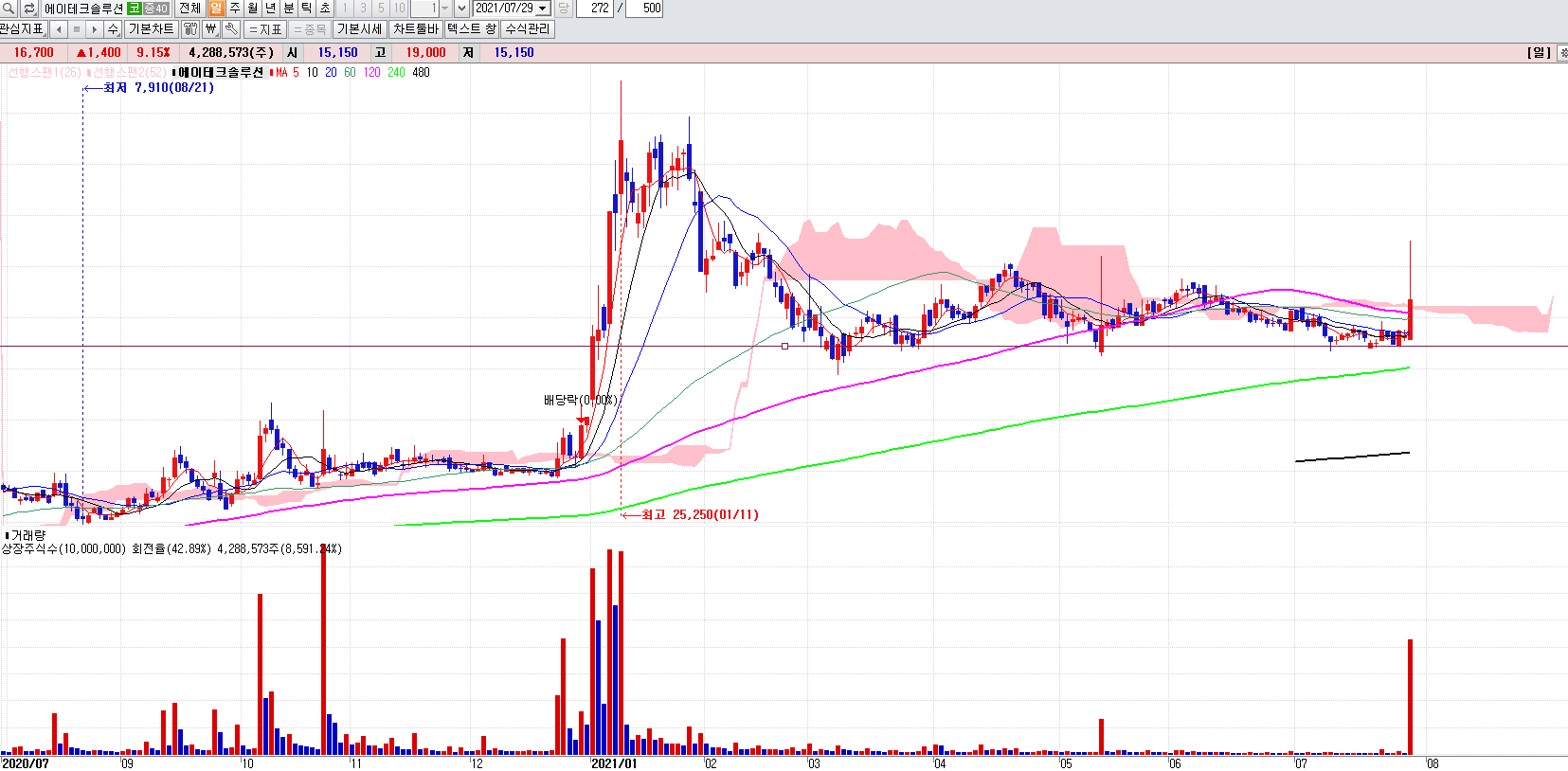
Task: Click change percent 9.15%
Action: [x=153, y=53]
